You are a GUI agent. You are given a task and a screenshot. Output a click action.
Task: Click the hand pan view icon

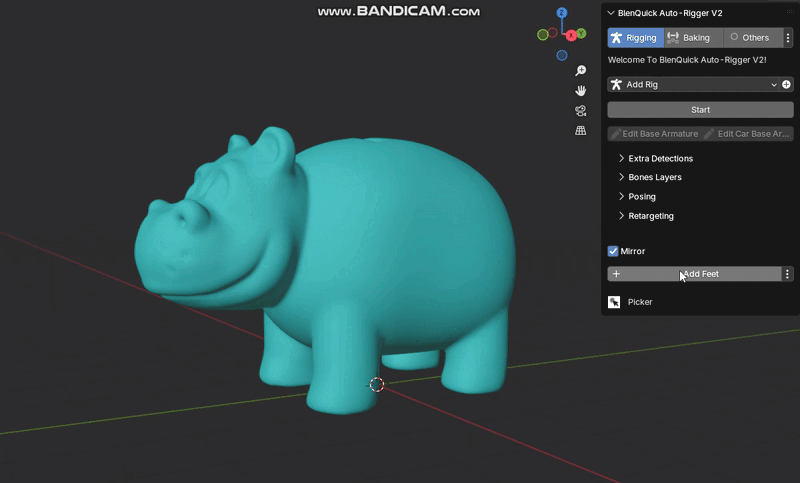pos(581,91)
